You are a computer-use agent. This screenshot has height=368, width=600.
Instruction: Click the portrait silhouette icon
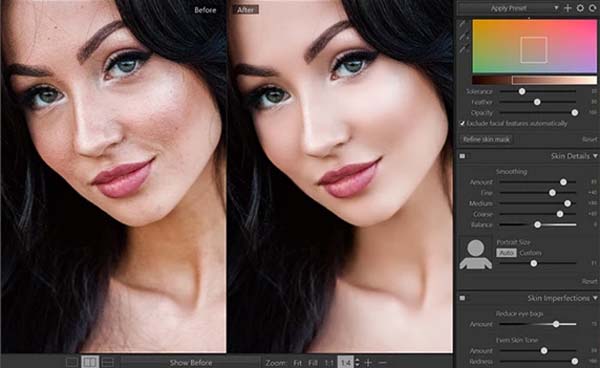(x=476, y=254)
